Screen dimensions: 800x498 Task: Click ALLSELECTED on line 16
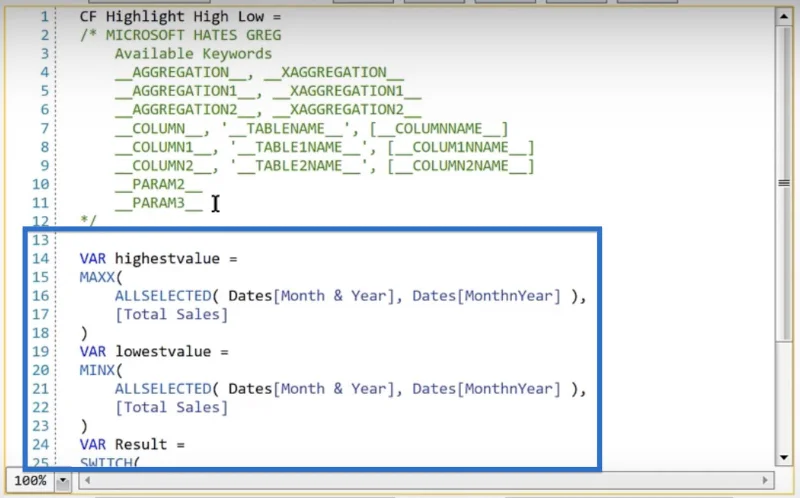point(163,296)
